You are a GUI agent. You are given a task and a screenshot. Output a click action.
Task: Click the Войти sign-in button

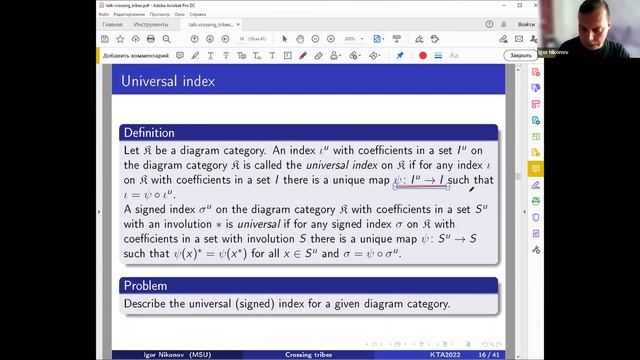(x=526, y=24)
